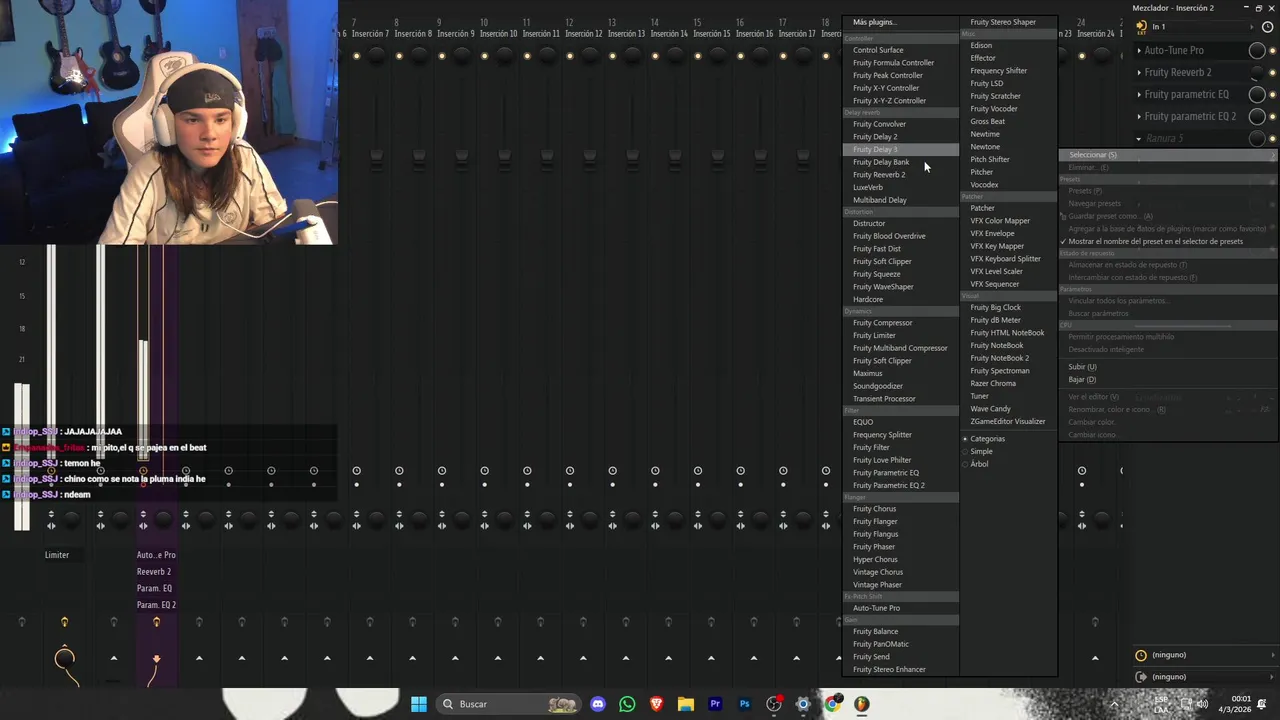Open File Explorer taskbar icon
1280x720 pixels.
click(x=686, y=704)
